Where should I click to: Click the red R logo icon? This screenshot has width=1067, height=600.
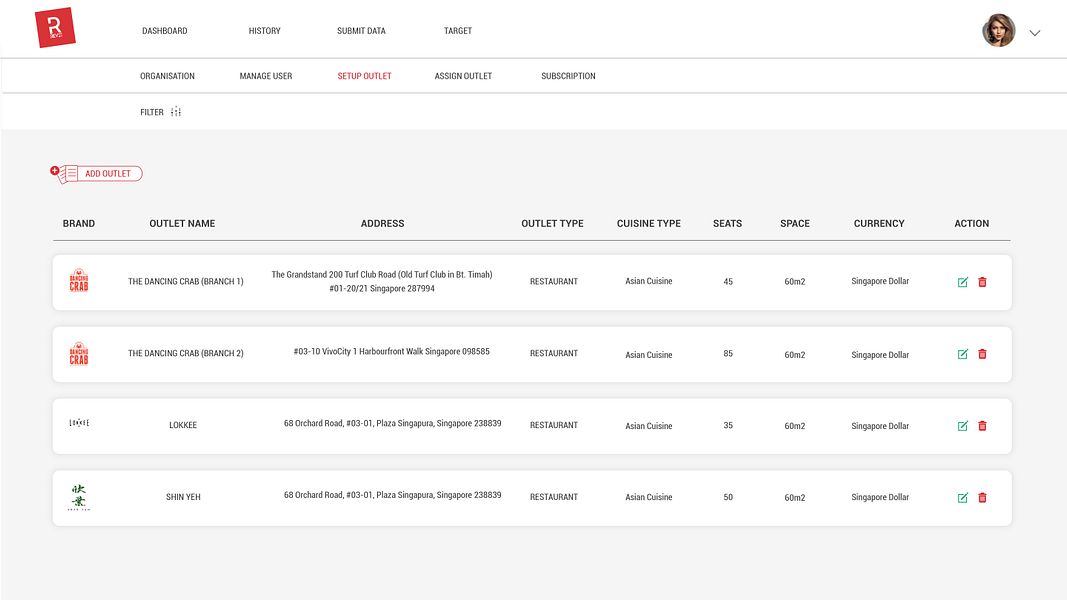[x=55, y=28]
